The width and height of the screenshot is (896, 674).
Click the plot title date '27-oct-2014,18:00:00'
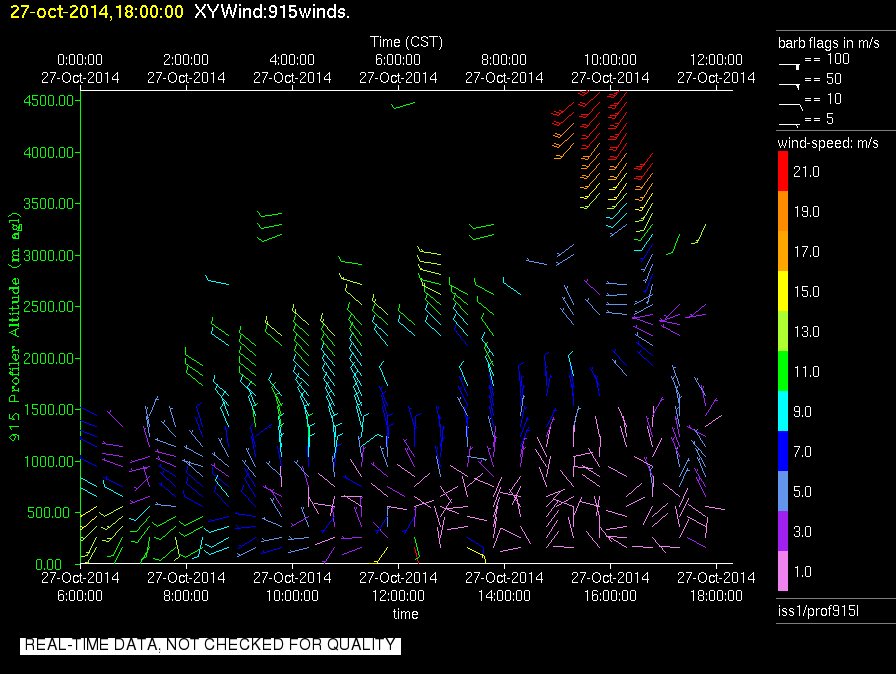click(97, 11)
